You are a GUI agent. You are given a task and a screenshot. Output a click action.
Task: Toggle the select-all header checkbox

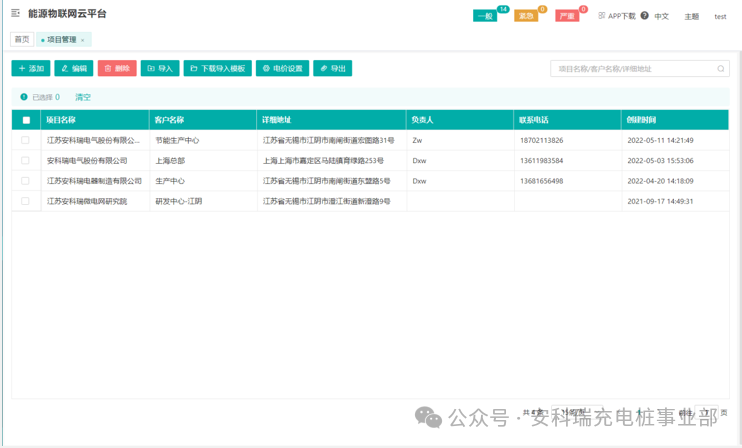pos(26,120)
